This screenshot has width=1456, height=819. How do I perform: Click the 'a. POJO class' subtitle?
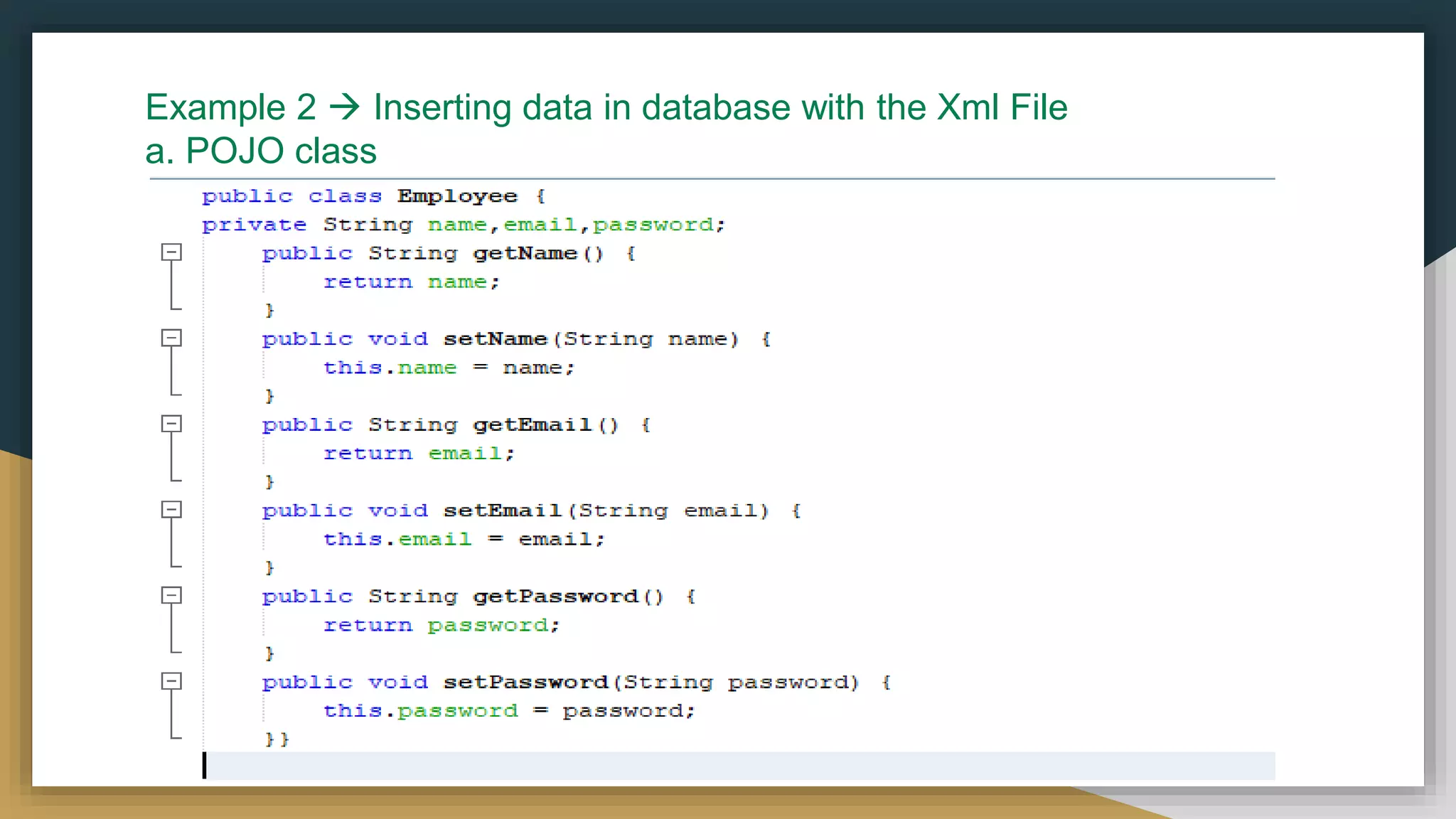261,151
